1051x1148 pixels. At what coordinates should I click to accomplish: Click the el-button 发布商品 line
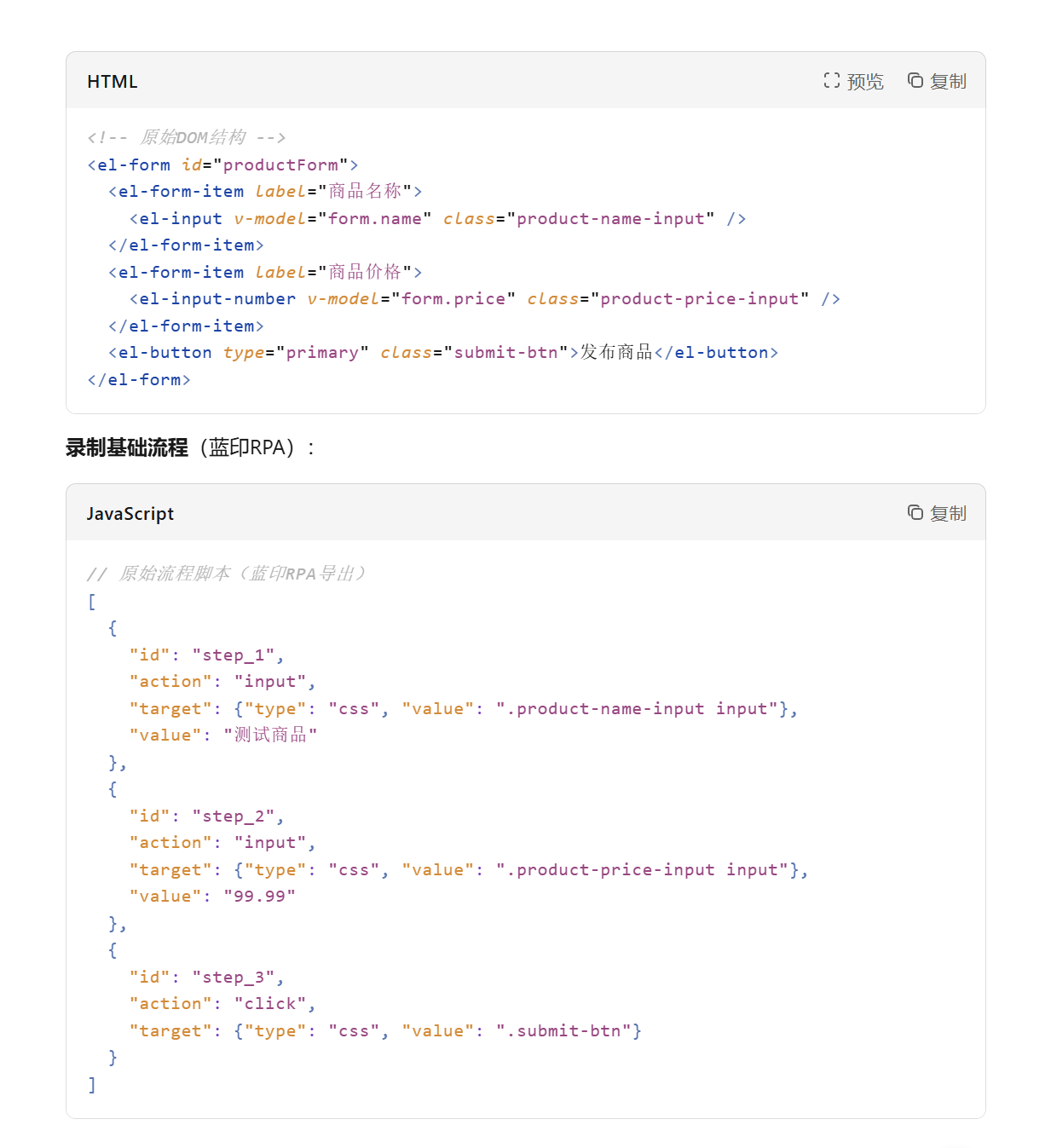point(443,352)
